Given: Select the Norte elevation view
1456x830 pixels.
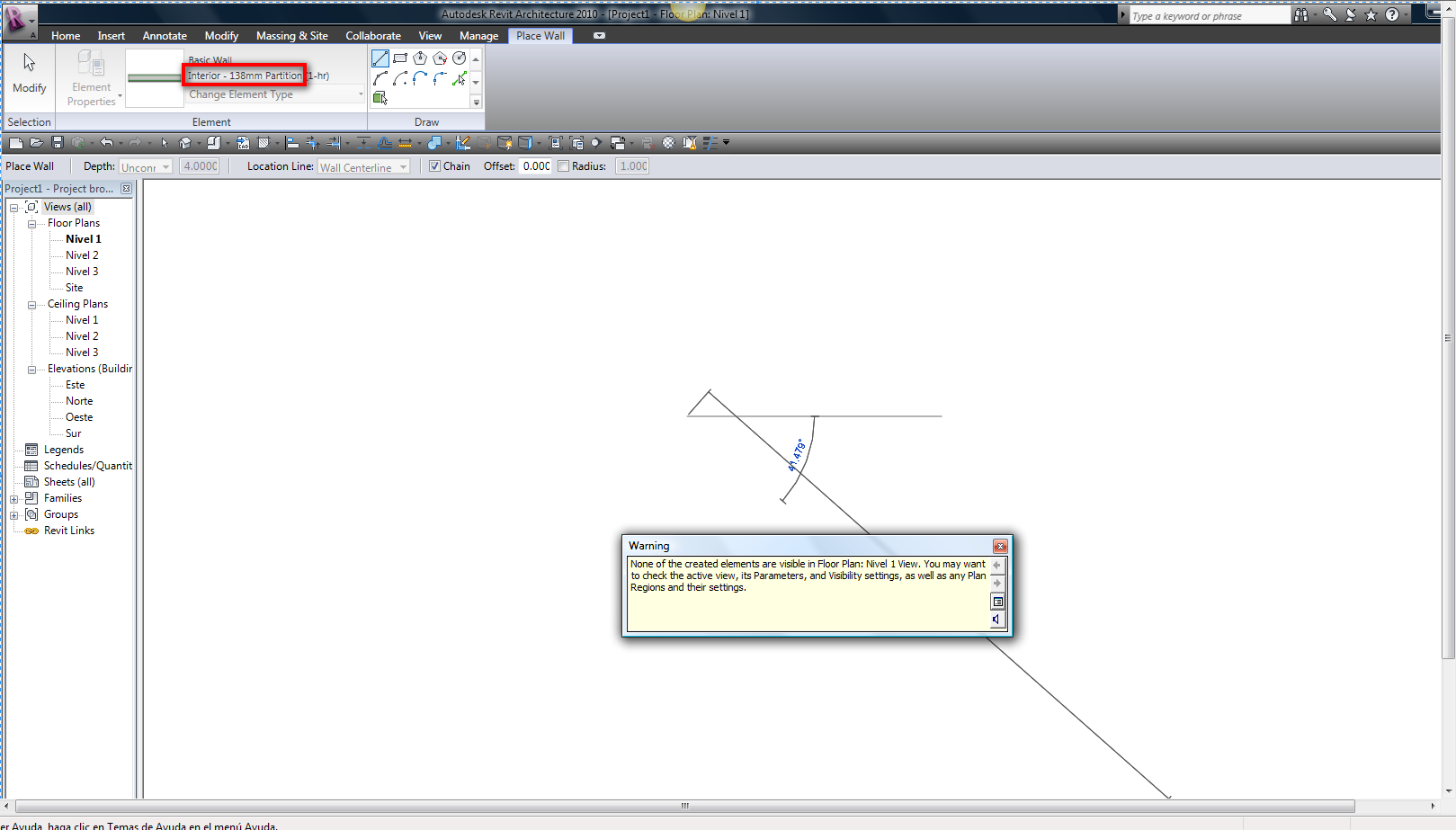Looking at the screenshot, I should 79,401.
